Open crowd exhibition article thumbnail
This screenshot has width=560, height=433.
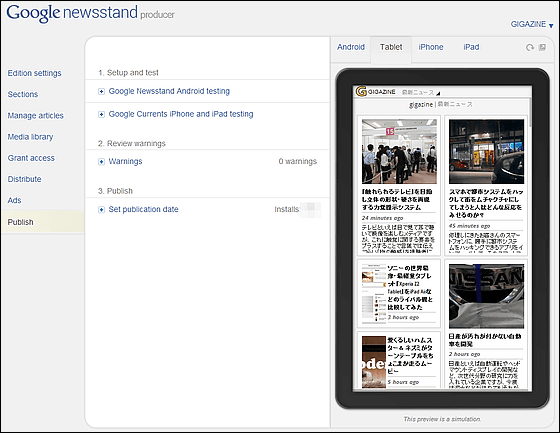(399, 151)
